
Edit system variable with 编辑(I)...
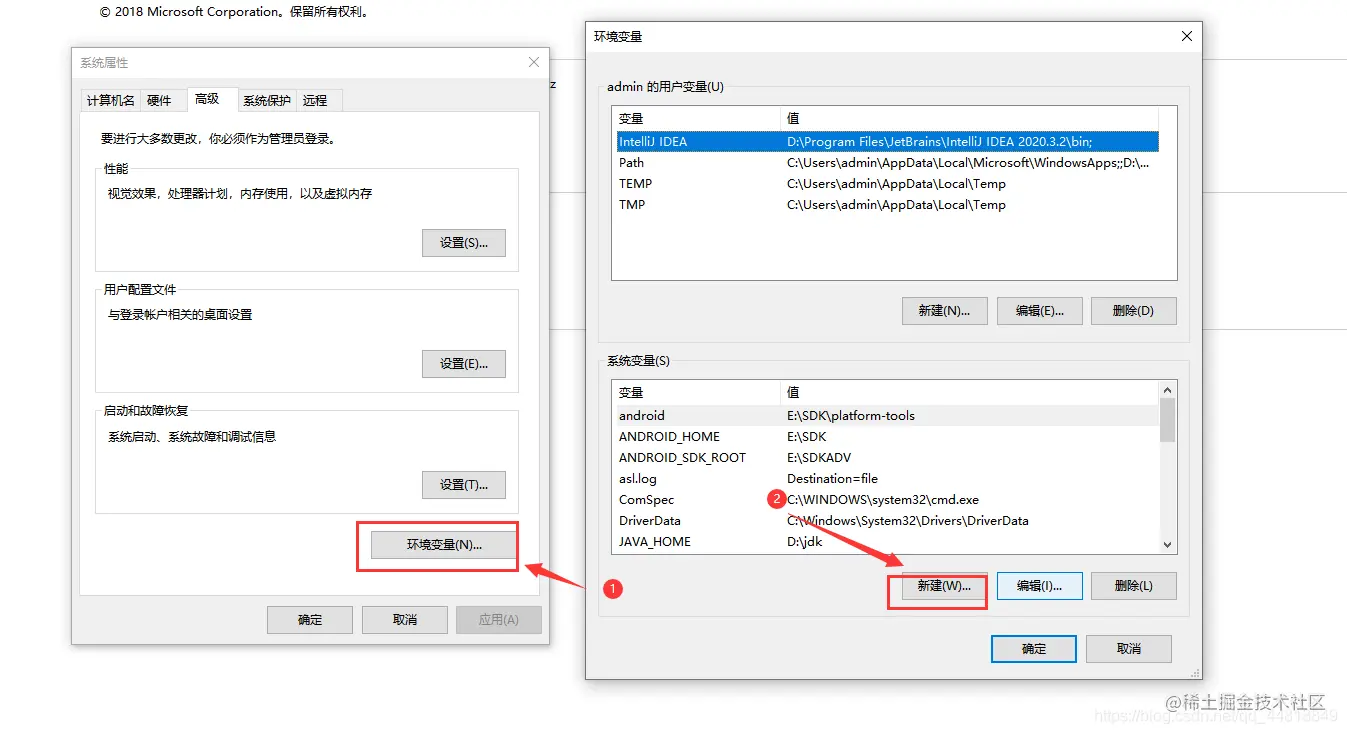pos(1040,586)
